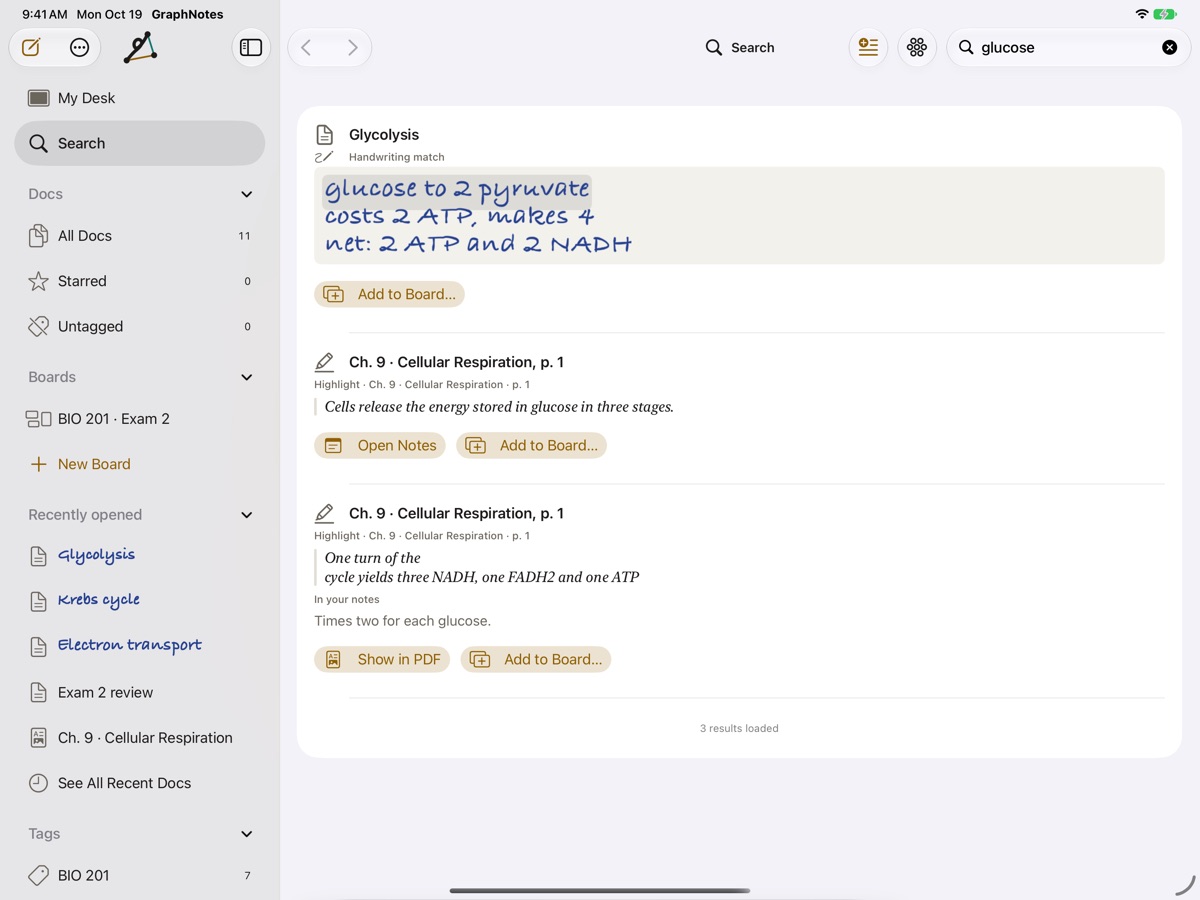Add the NADH highlight result to a board

pos(535,660)
